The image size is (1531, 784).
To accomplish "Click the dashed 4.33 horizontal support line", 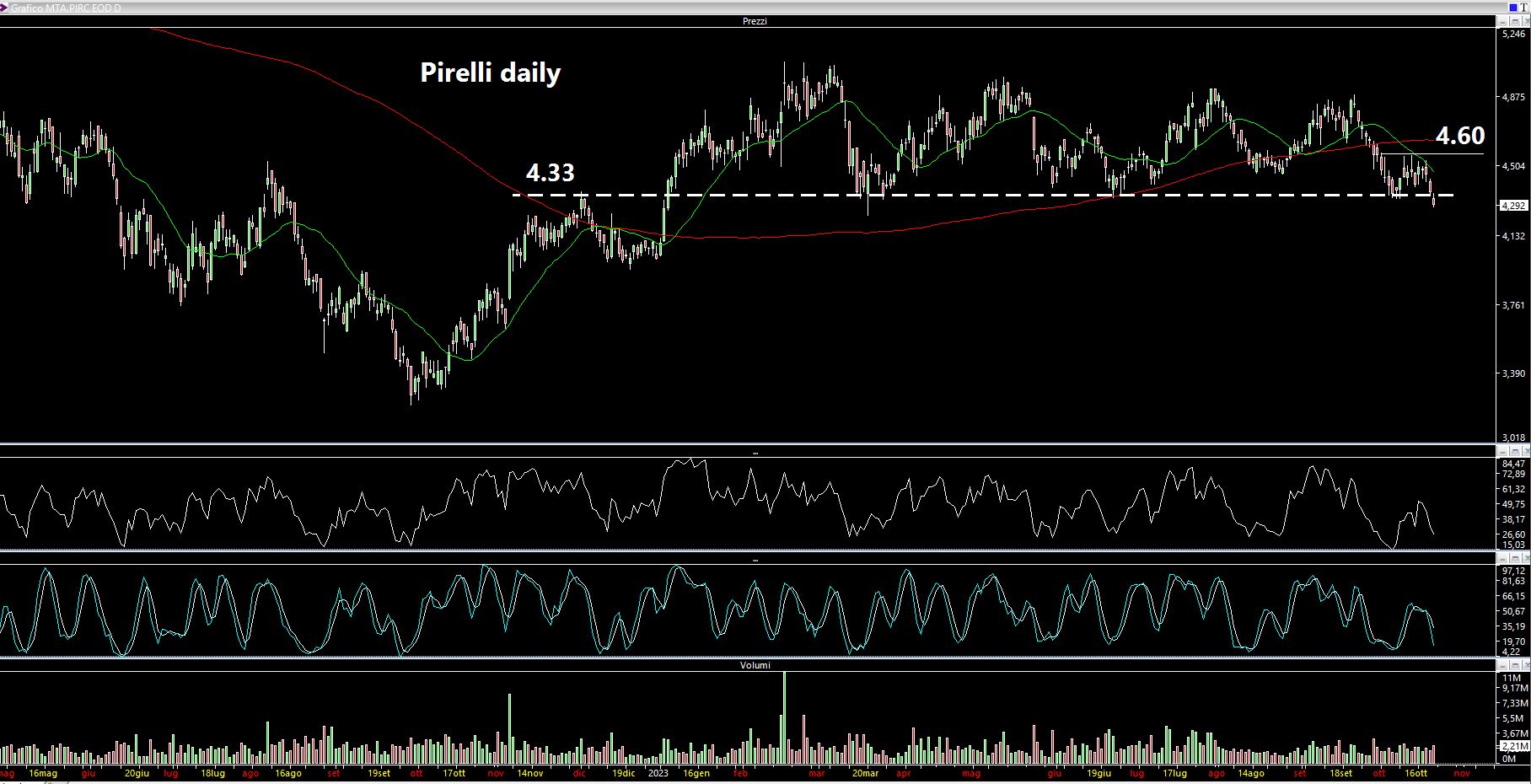I will click(983, 196).
